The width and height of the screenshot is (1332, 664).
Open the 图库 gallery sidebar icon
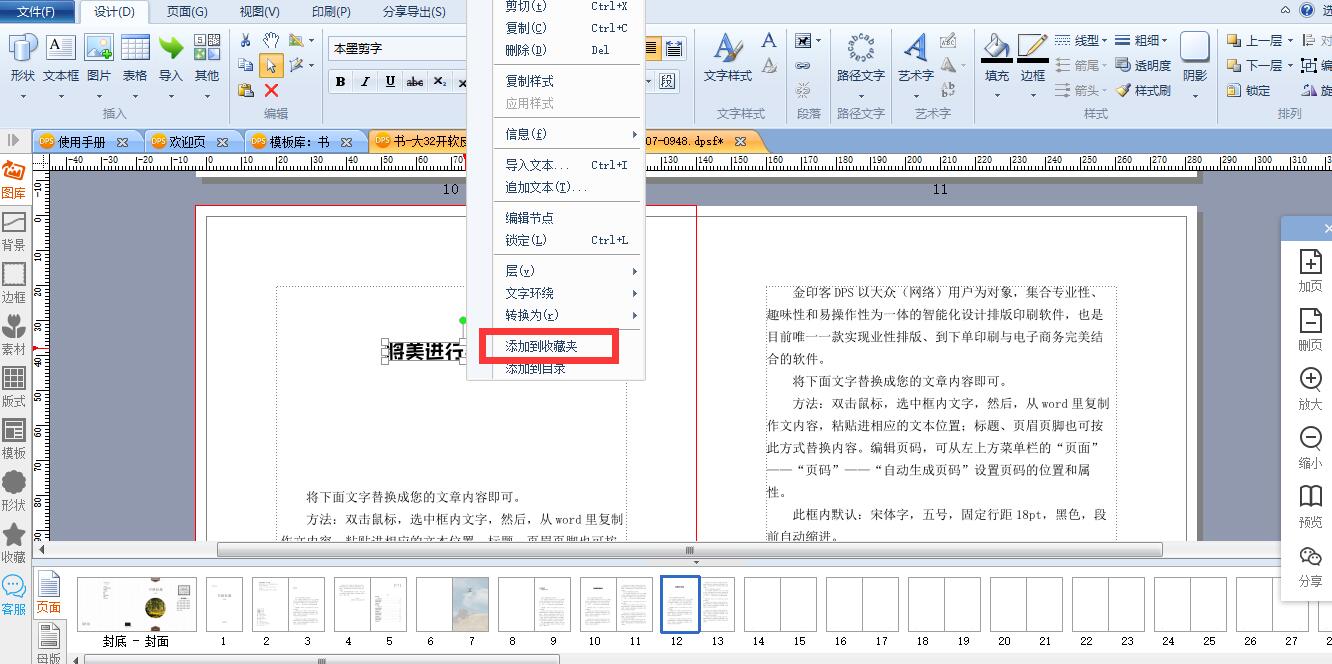(x=13, y=179)
